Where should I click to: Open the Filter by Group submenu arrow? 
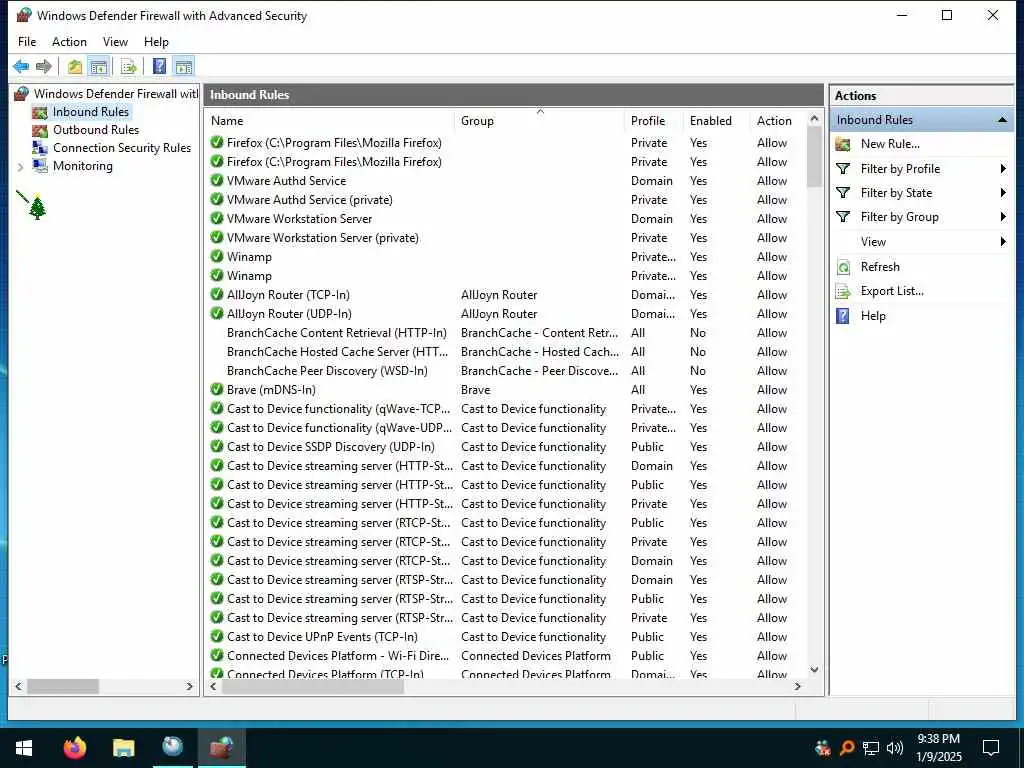coord(1003,217)
